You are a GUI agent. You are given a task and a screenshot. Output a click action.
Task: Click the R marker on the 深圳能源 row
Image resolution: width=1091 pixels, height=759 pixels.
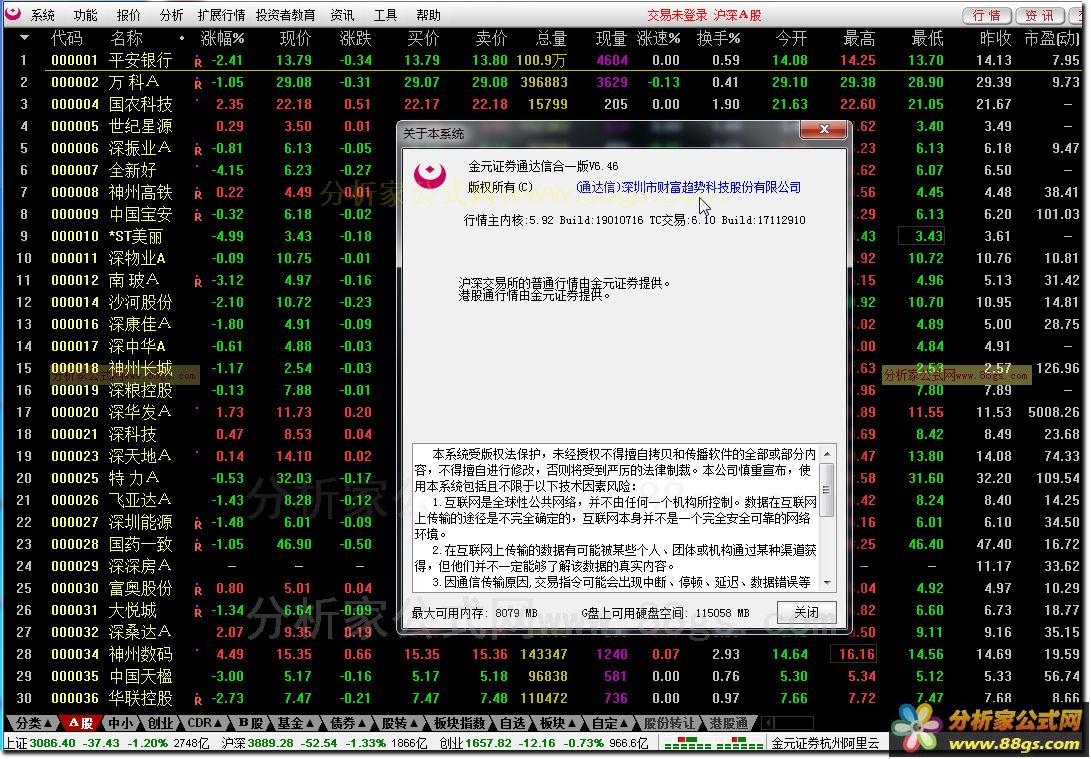[198, 525]
